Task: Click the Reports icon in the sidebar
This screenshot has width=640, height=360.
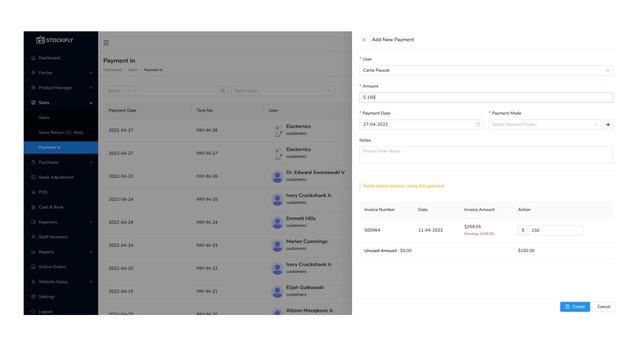Action: [33, 252]
